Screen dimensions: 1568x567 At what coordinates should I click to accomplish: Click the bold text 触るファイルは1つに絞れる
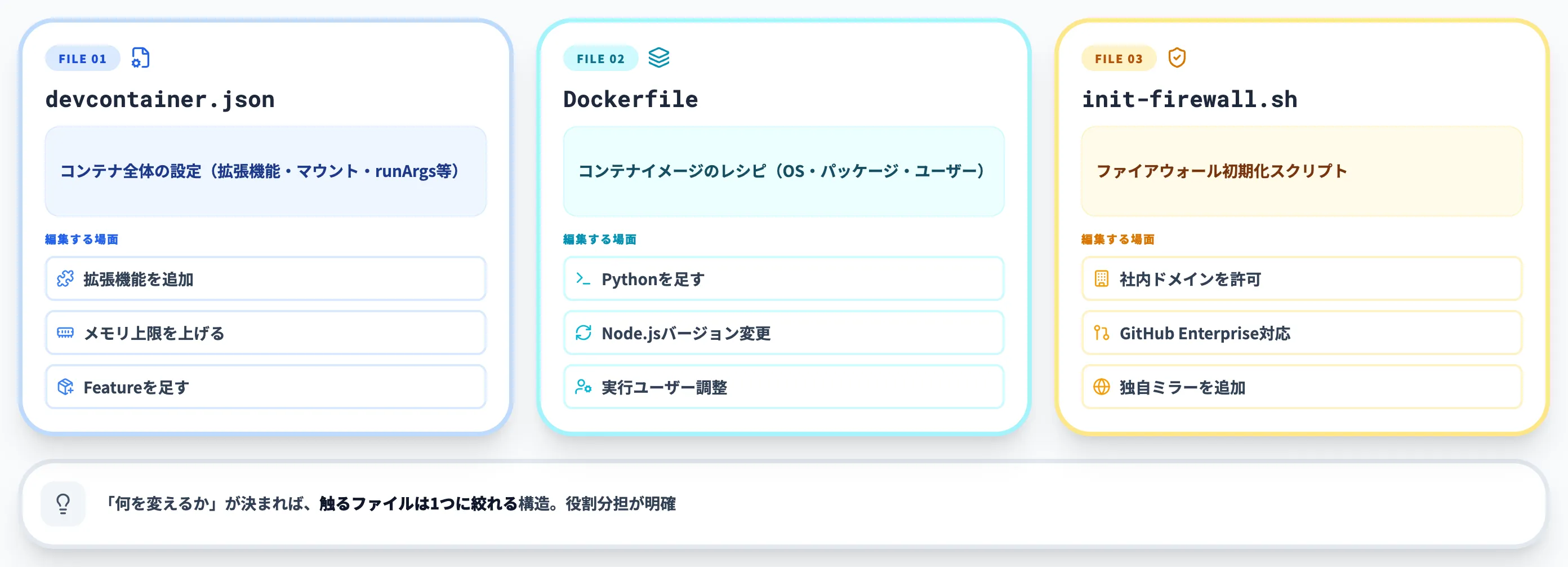click(x=418, y=504)
